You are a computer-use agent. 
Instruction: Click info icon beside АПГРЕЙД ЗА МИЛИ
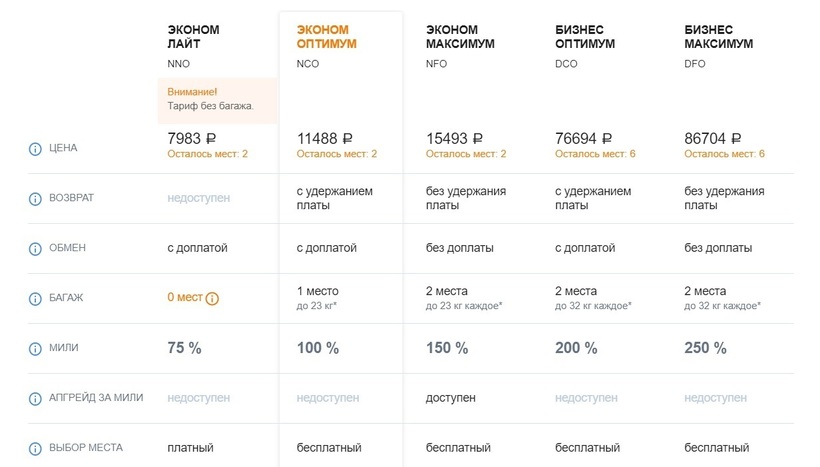coord(36,398)
